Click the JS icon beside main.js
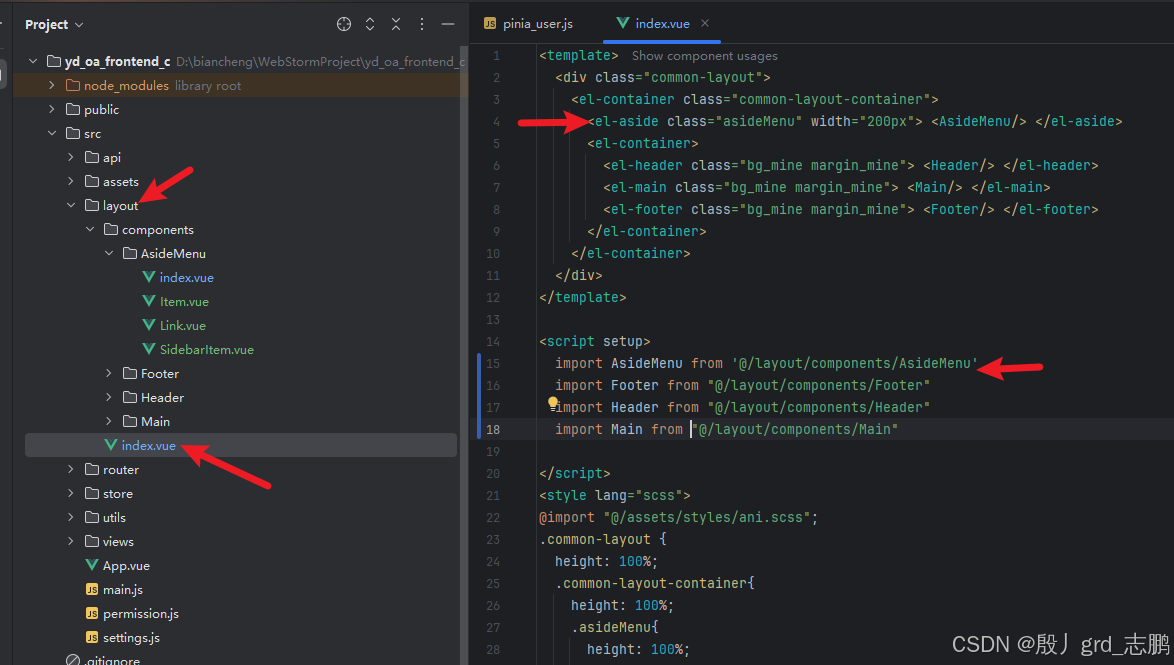1174x665 pixels. [92, 589]
